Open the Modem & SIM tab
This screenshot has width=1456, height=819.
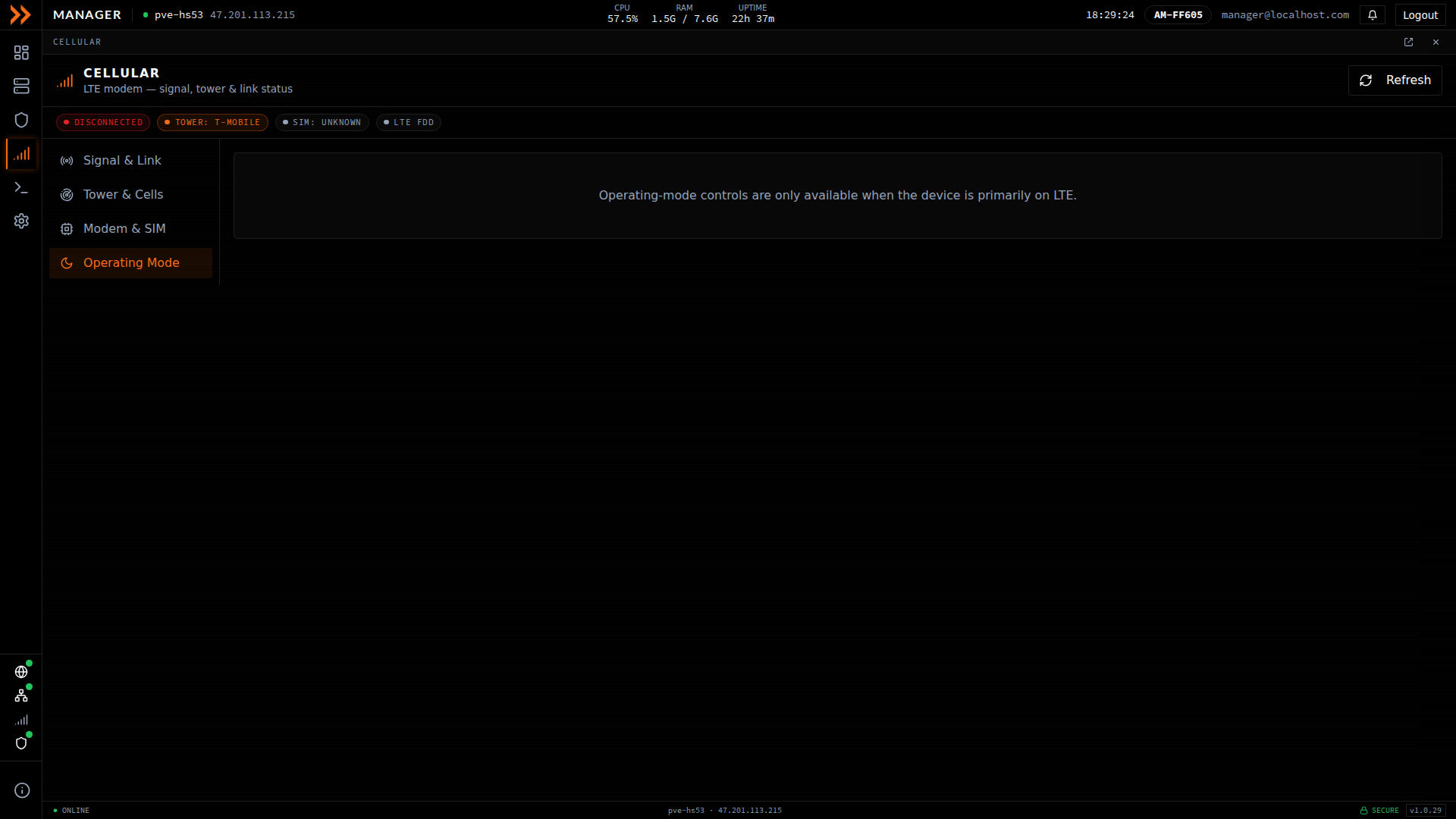click(x=130, y=229)
